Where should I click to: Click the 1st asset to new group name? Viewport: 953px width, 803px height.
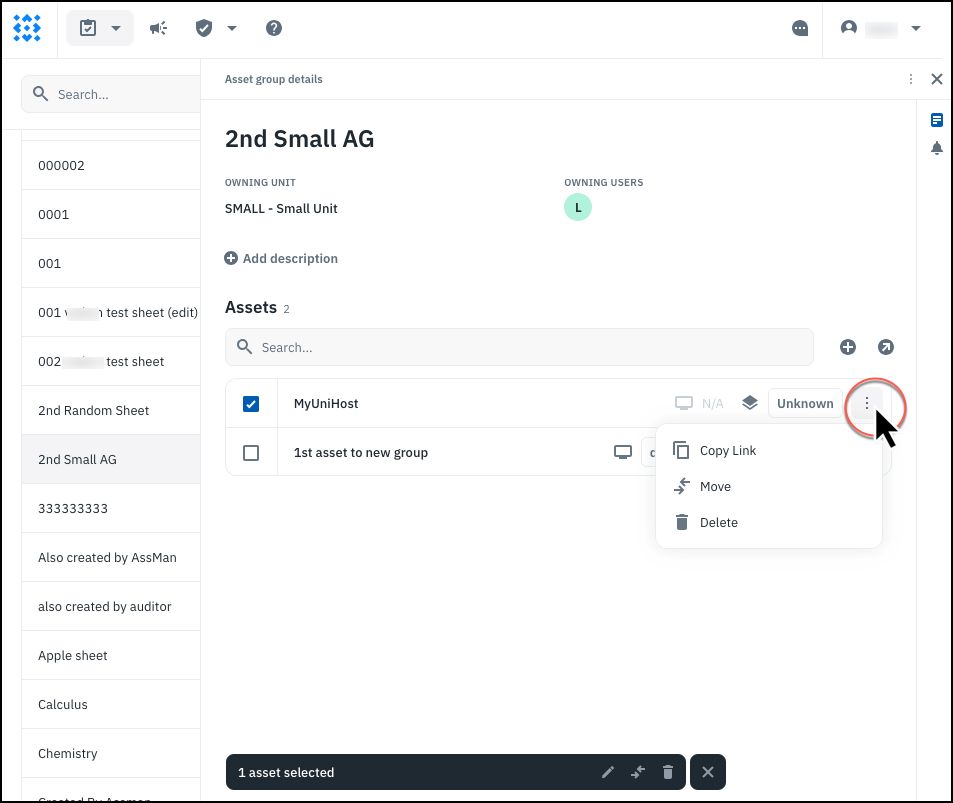(361, 453)
